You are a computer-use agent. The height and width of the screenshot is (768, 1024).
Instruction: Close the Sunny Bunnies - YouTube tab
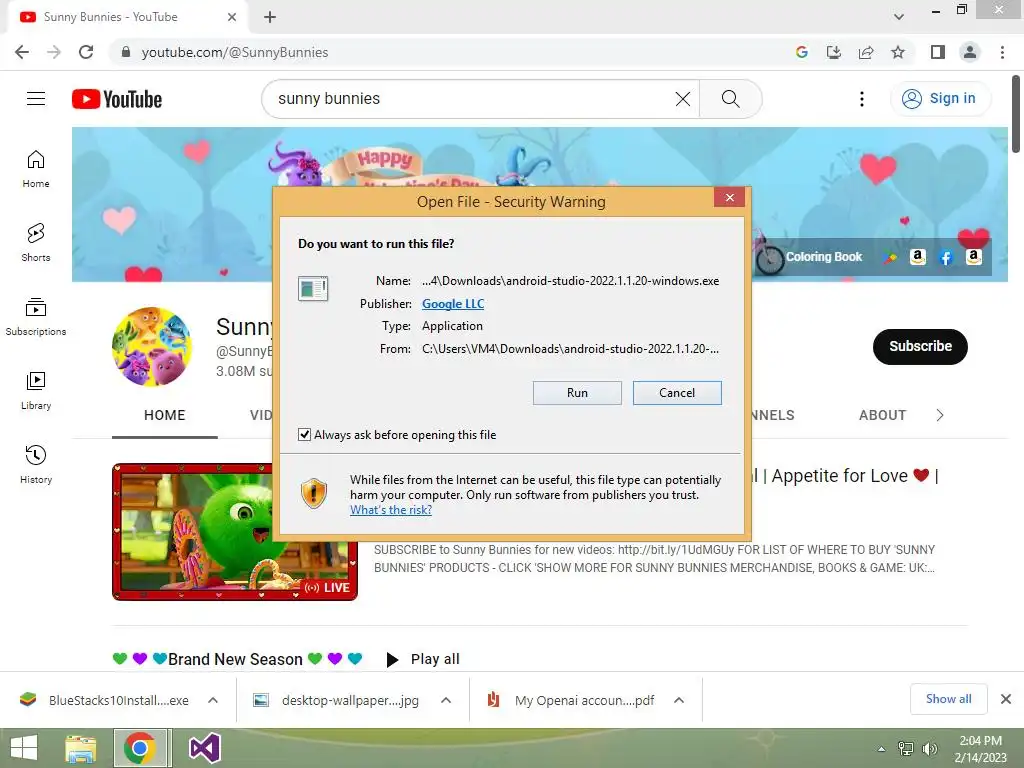[x=232, y=17]
